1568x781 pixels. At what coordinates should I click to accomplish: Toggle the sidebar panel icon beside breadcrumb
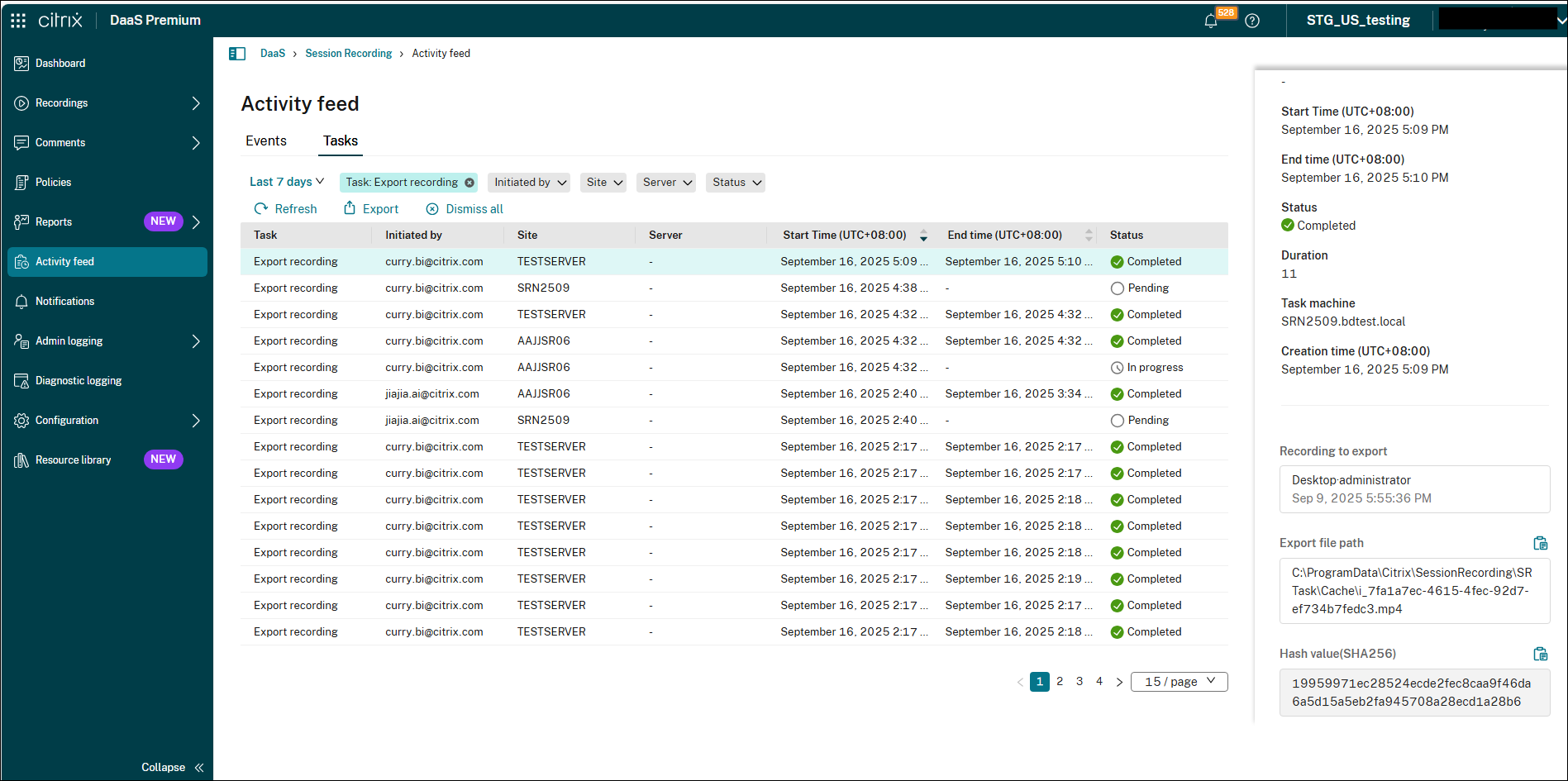pos(237,54)
